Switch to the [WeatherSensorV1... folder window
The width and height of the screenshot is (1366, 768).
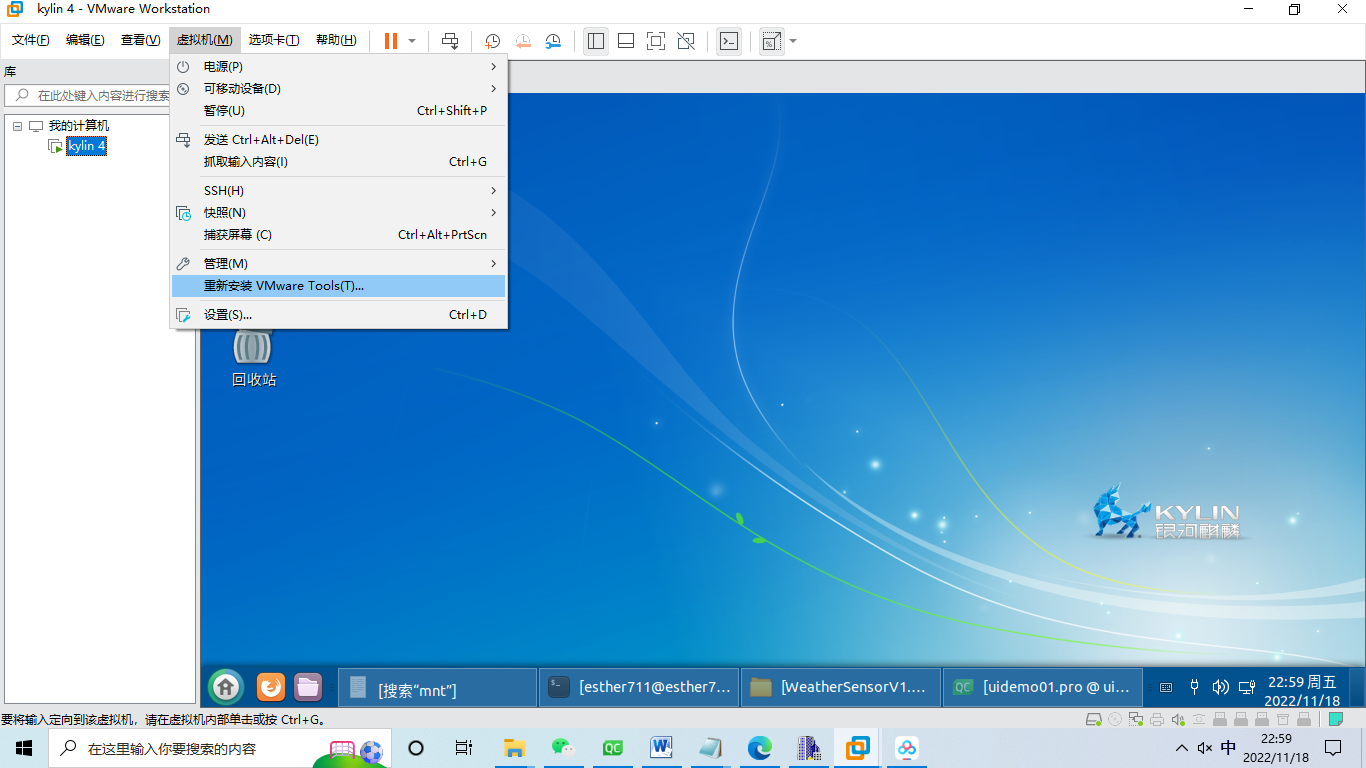(x=841, y=688)
